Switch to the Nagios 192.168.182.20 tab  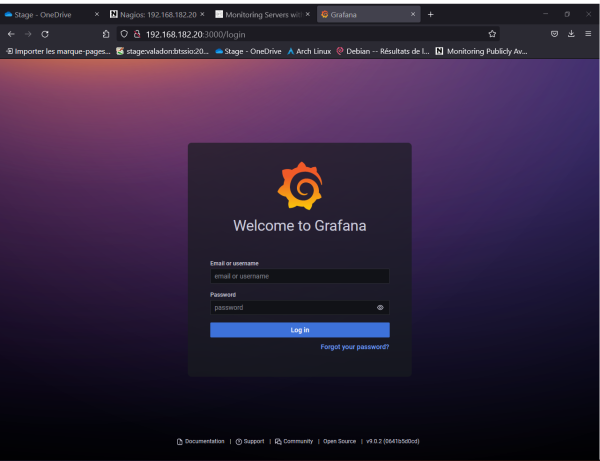pyautogui.click(x=153, y=15)
